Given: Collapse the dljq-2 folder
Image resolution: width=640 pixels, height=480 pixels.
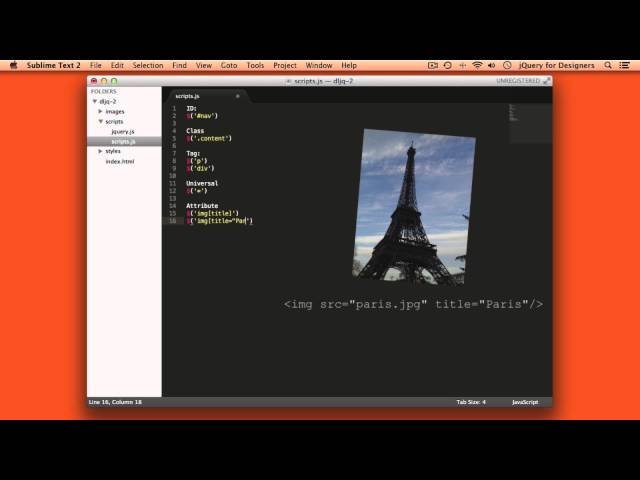Looking at the screenshot, I should (x=95, y=101).
